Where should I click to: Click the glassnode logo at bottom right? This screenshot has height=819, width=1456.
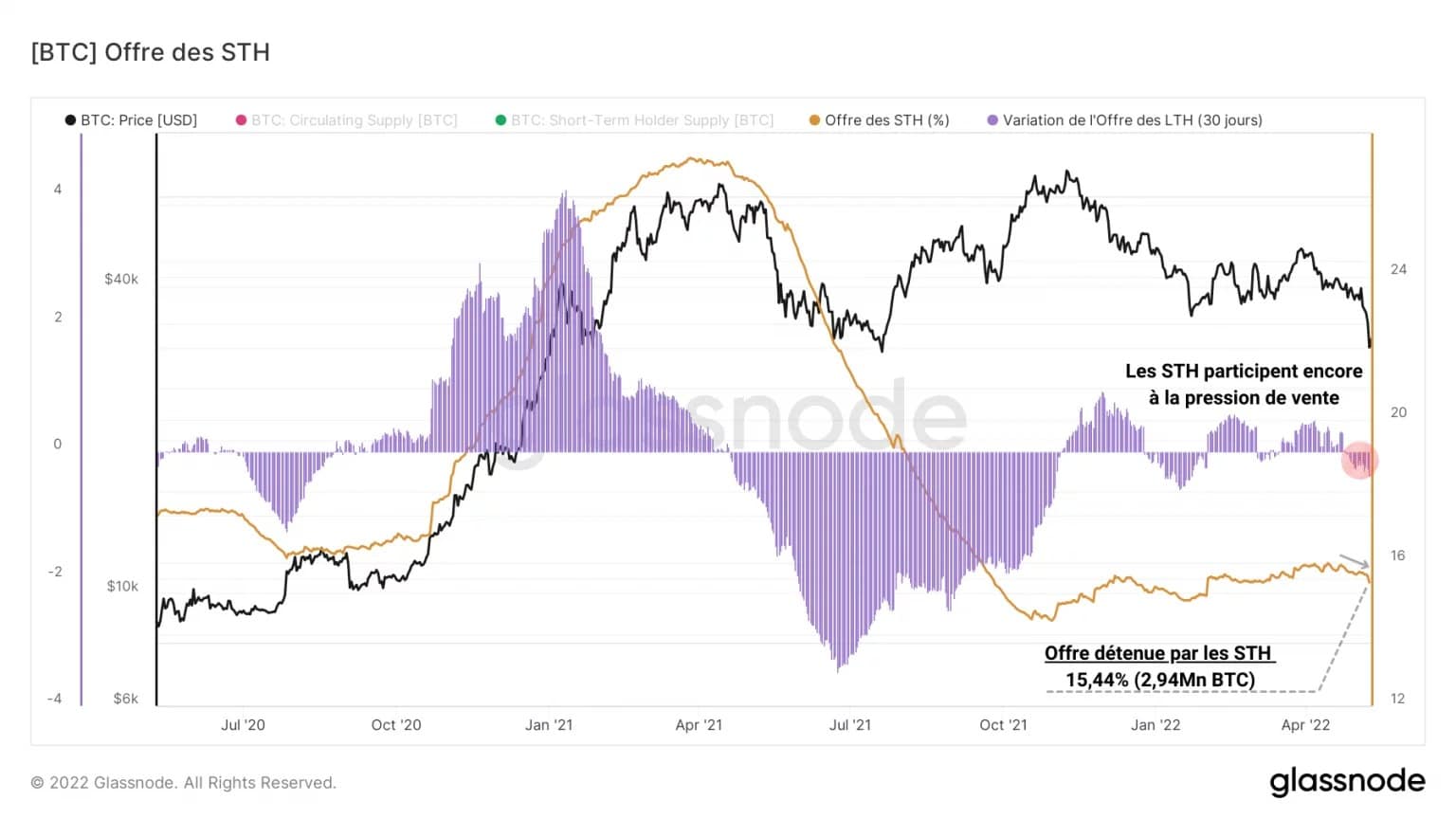(1347, 781)
